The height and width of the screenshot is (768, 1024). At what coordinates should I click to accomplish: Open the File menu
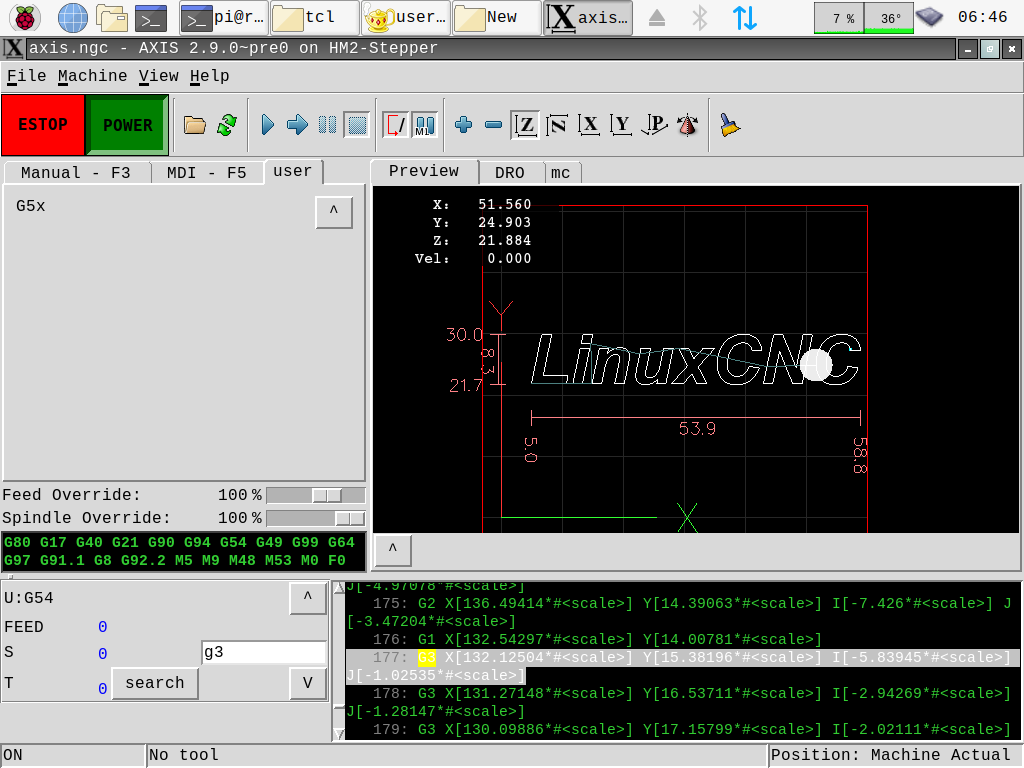click(26, 76)
